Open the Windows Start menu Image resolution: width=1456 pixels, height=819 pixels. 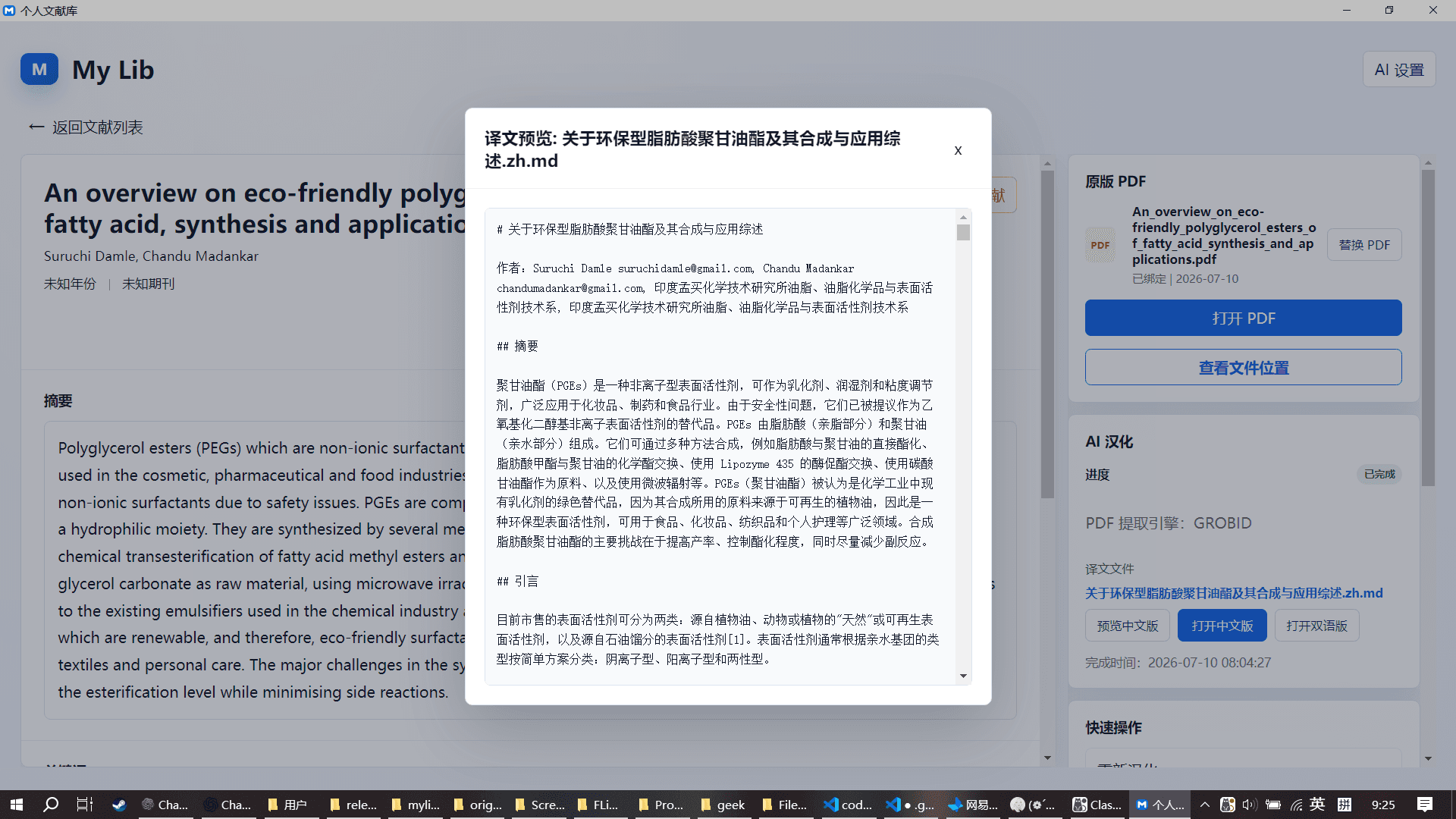pyautogui.click(x=17, y=805)
